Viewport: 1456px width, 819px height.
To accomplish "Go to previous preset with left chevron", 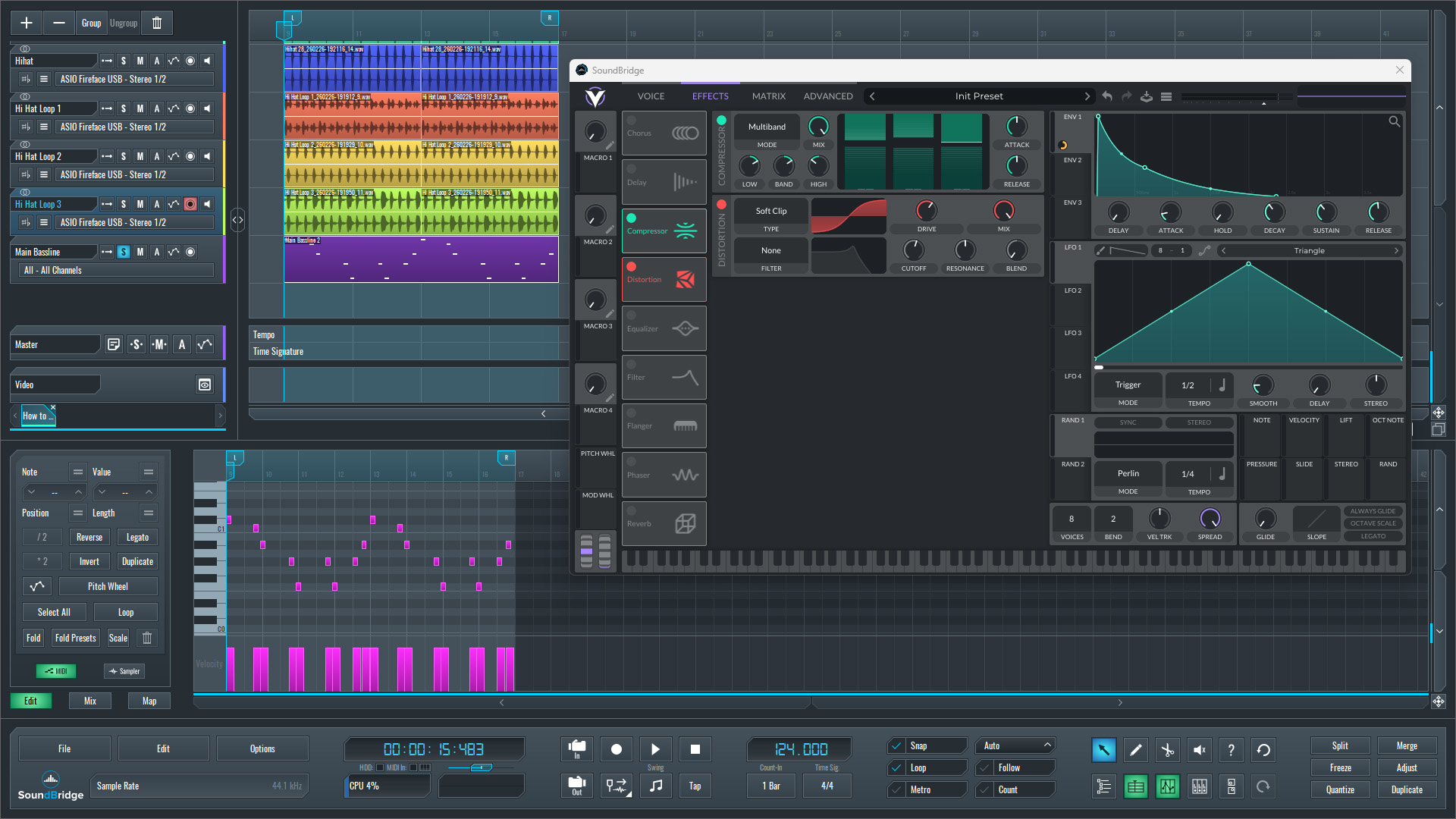I will (x=872, y=96).
